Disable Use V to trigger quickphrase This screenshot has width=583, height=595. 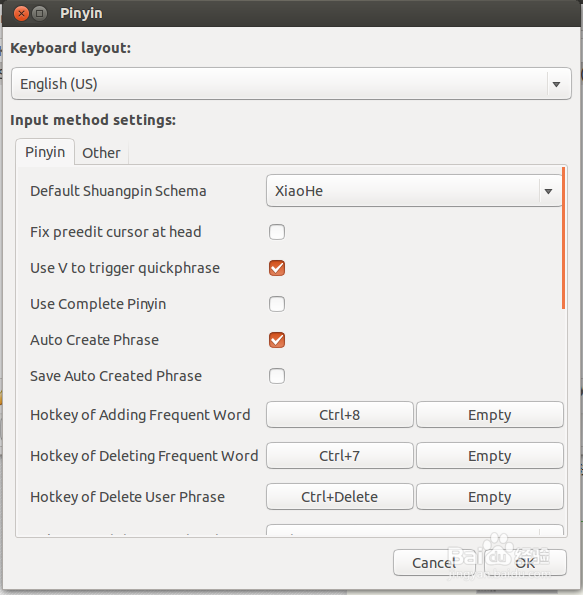(x=277, y=268)
